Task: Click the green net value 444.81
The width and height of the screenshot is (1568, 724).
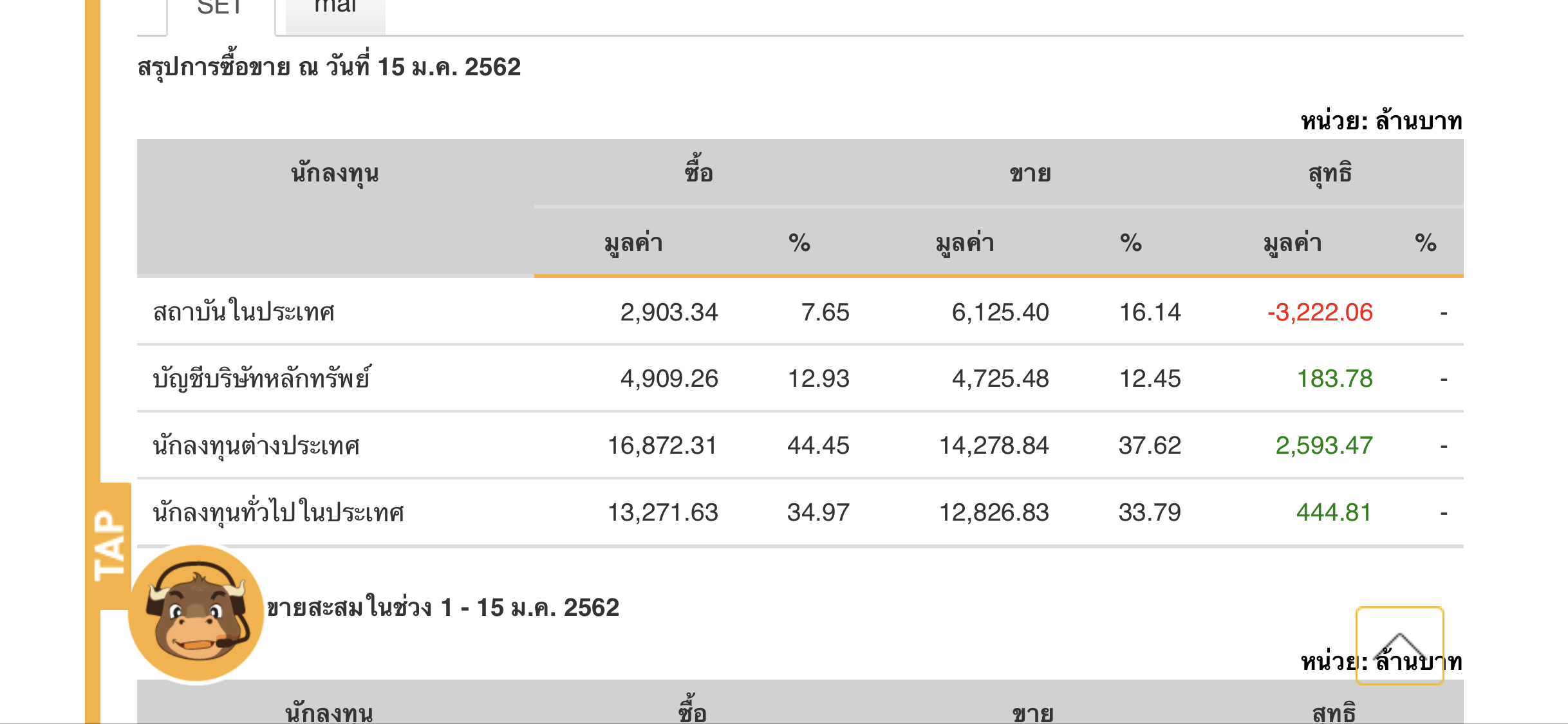Action: pyautogui.click(x=1334, y=513)
